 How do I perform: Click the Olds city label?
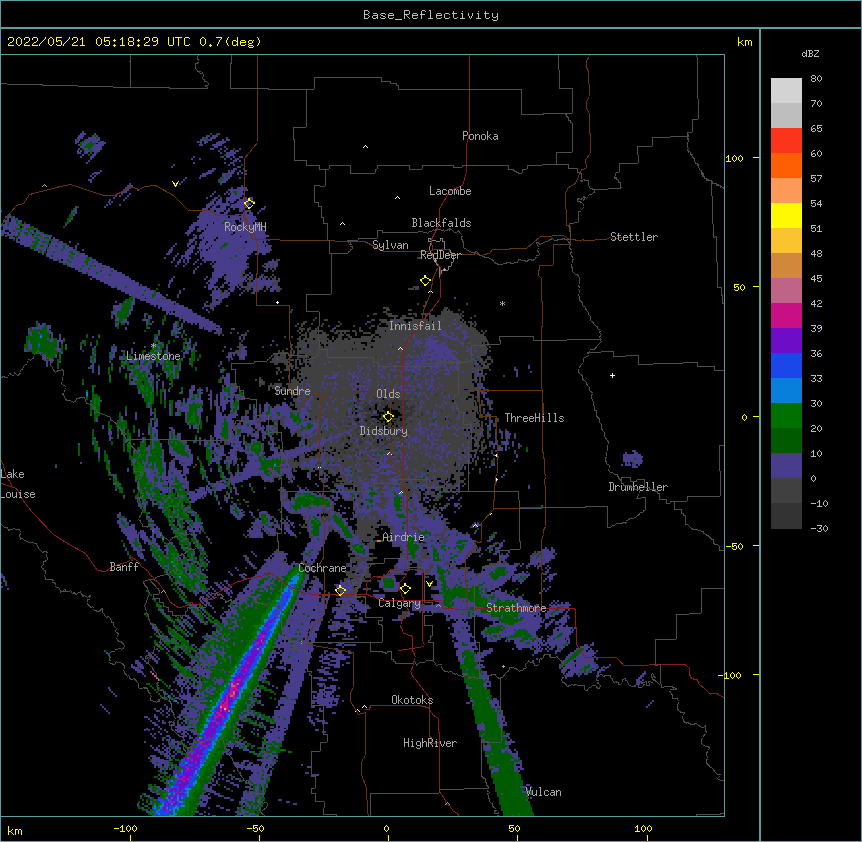coord(388,394)
